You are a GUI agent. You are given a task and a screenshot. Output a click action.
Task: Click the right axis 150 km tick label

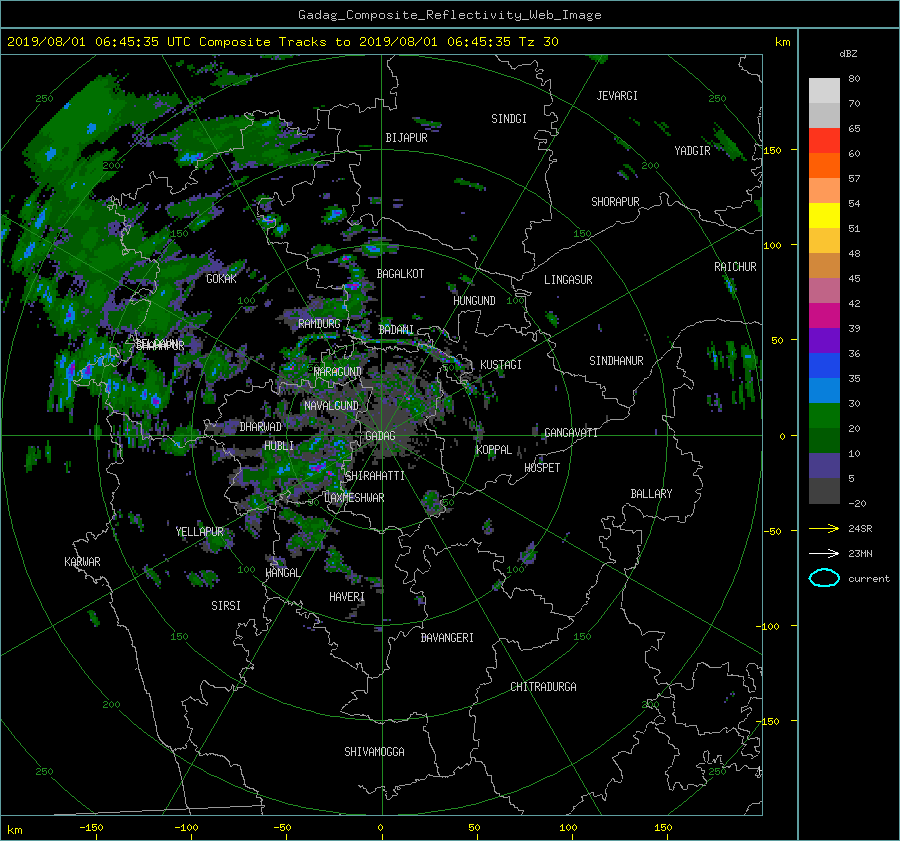click(772, 150)
